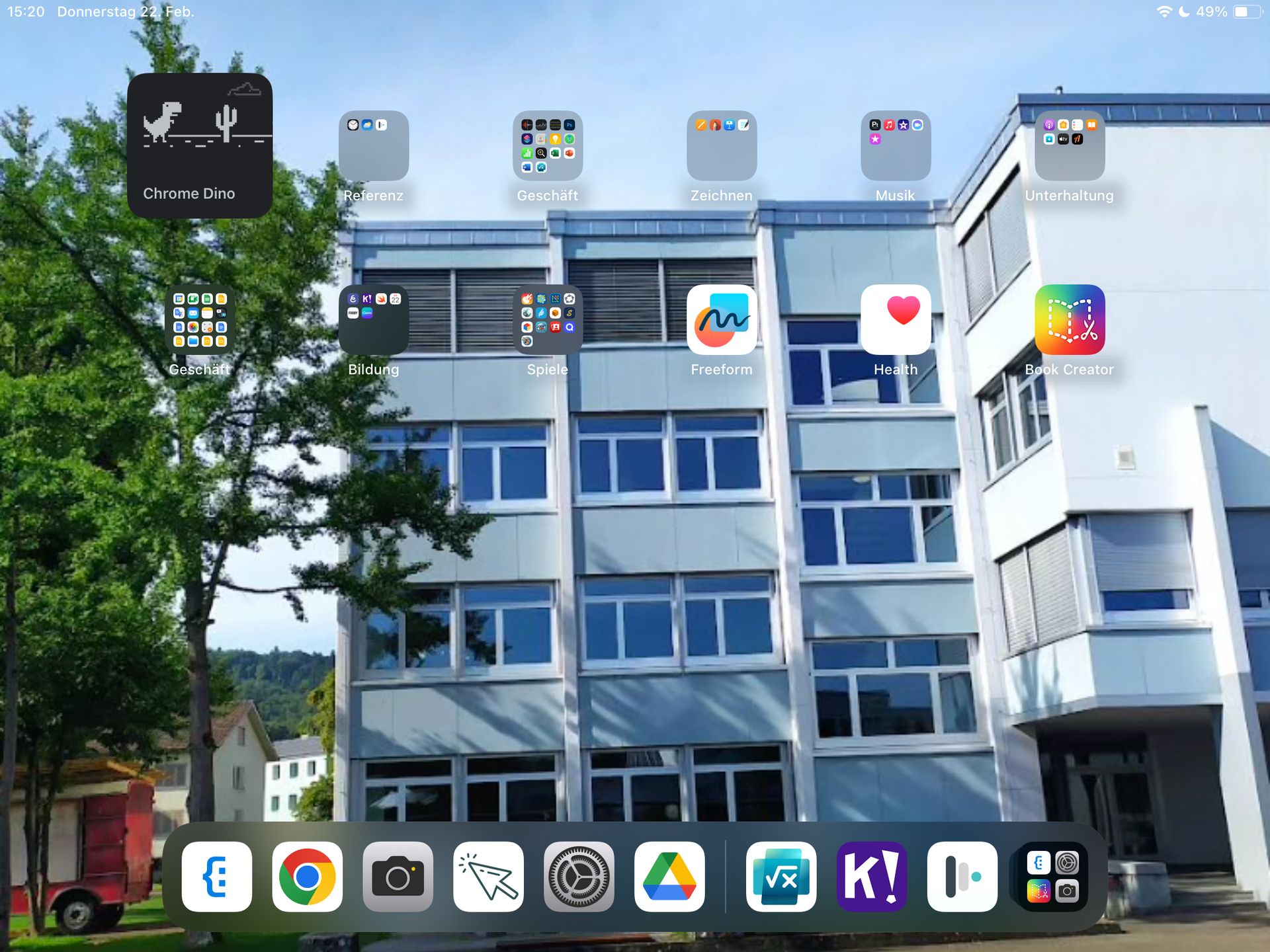This screenshot has width=1270, height=952.
Task: Open the Spiele folder
Action: 547,320
